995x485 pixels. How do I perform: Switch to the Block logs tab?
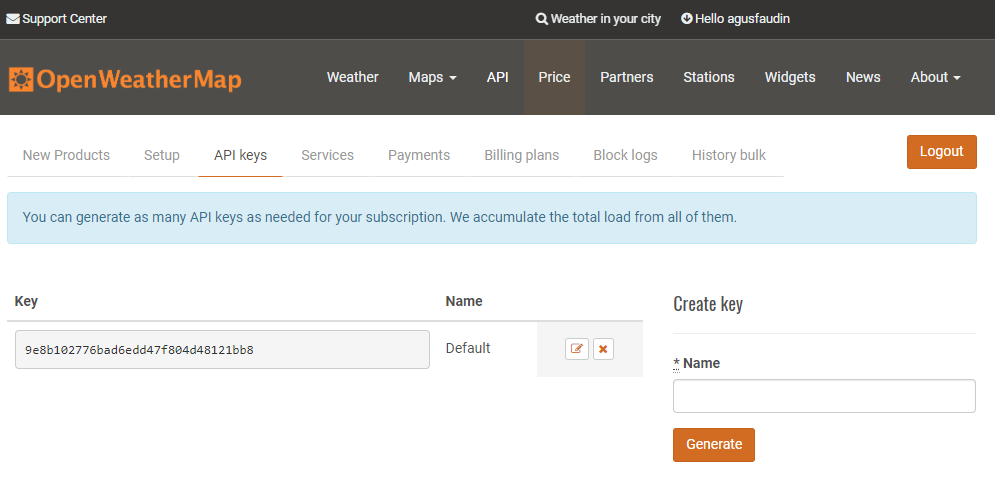(x=625, y=156)
